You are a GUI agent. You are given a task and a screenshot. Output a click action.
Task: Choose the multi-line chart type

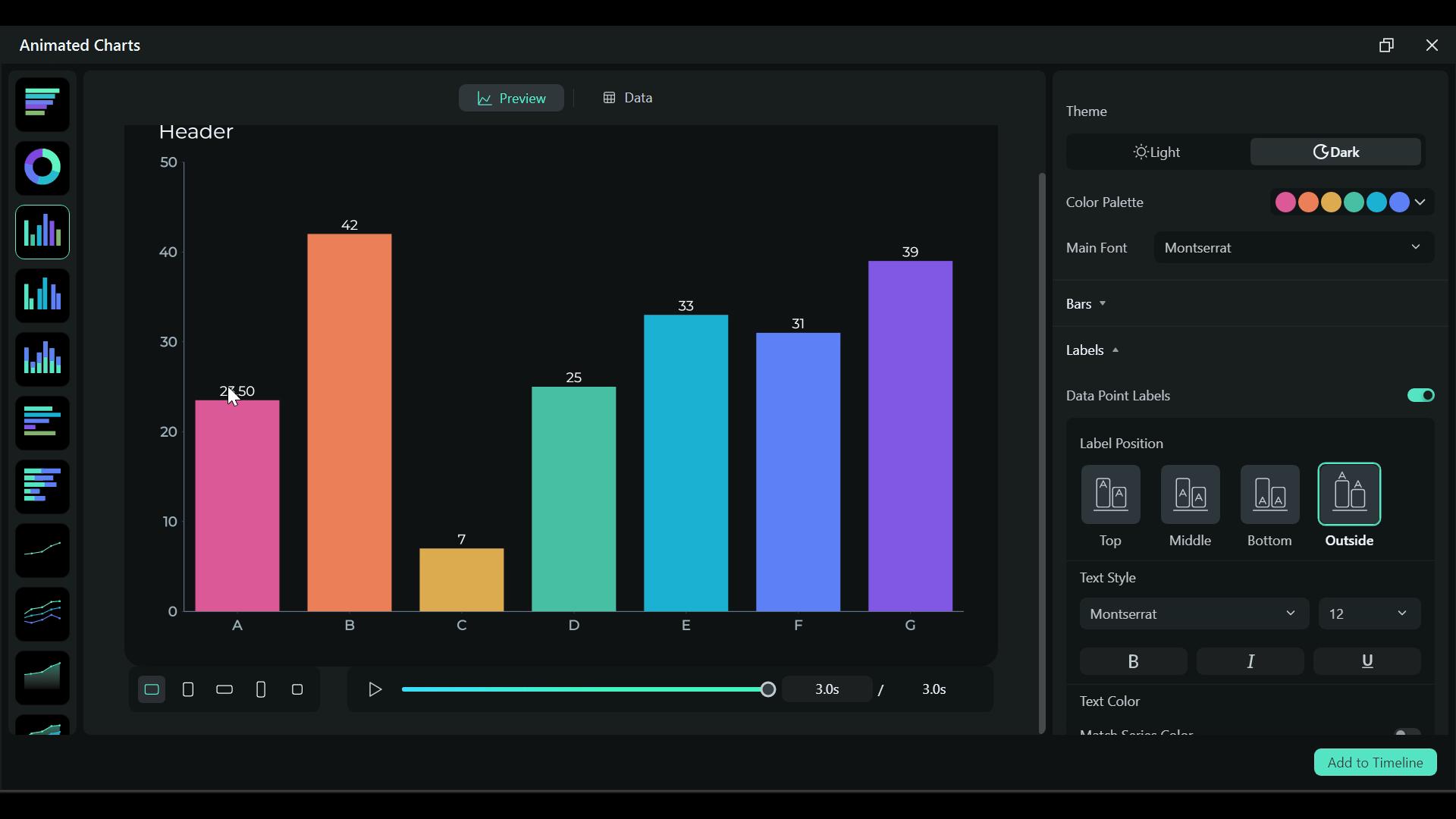point(42,614)
